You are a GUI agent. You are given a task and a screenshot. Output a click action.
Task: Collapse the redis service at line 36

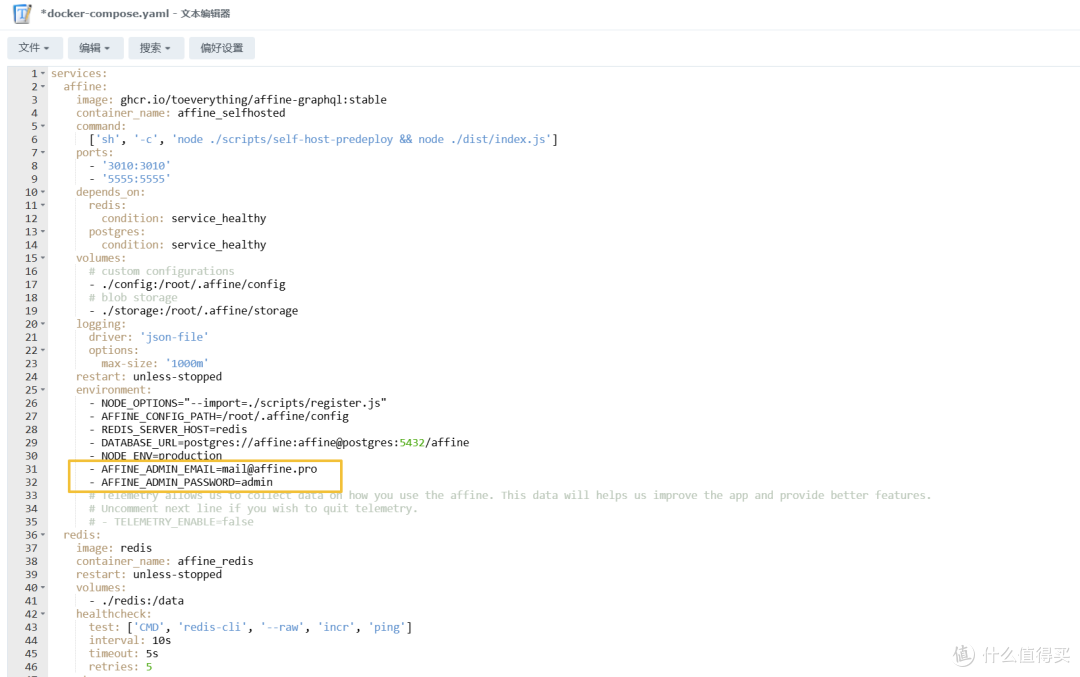(x=43, y=535)
